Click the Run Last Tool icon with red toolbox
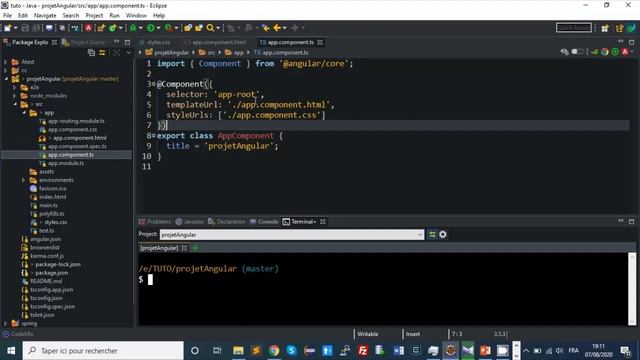This screenshot has width=640, height=360. pos(168,28)
